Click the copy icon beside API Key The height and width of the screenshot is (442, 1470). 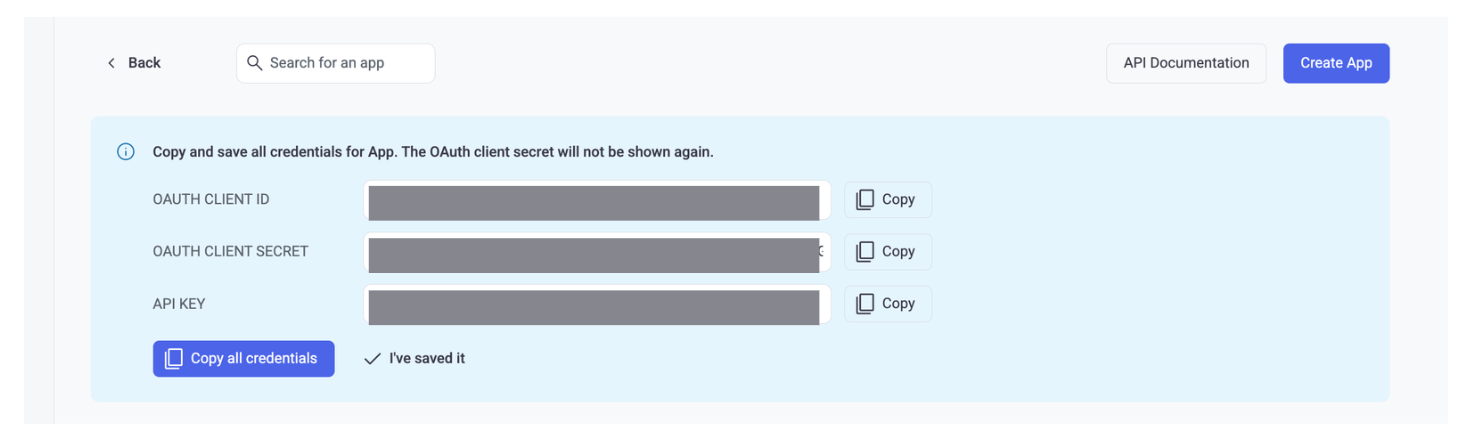click(x=865, y=304)
